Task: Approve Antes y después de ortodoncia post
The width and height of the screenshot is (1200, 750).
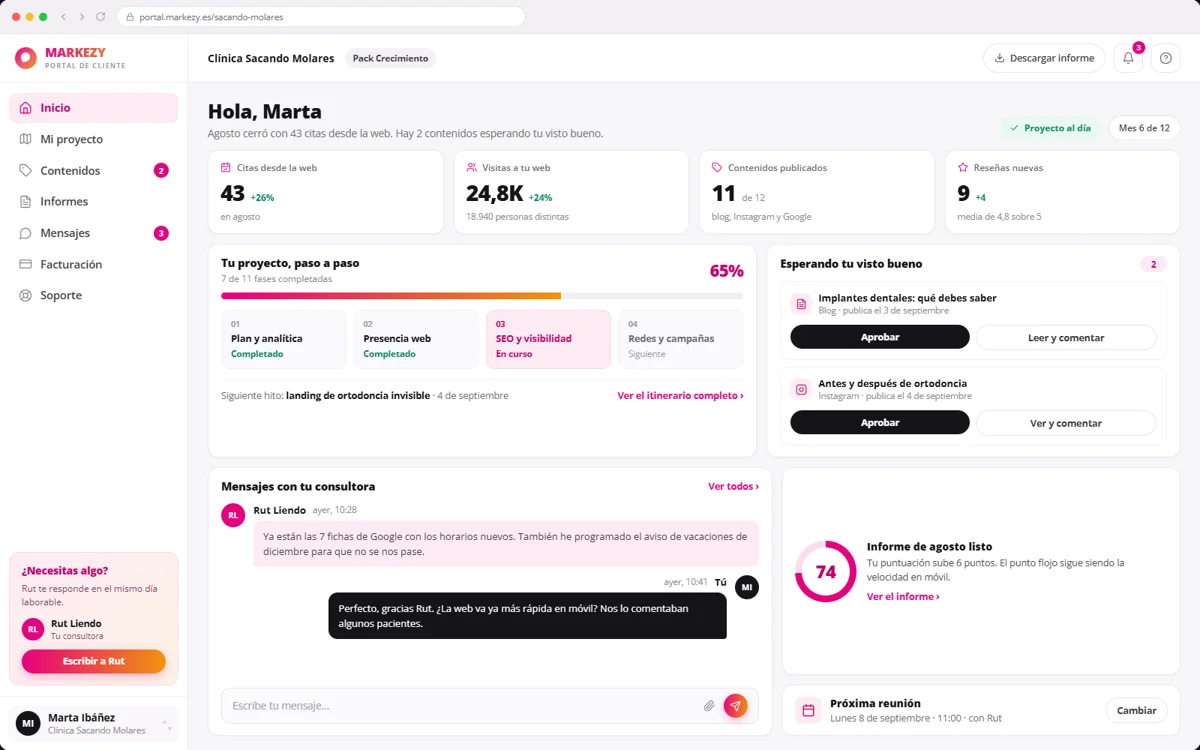Action: pos(880,423)
